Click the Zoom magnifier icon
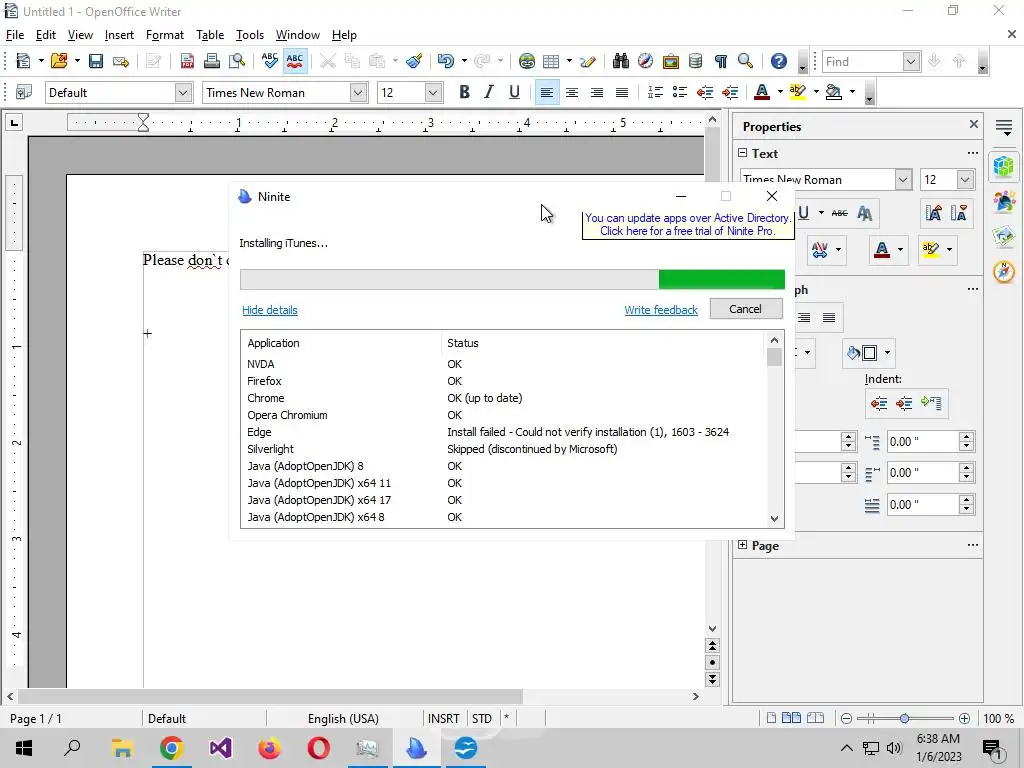 (745, 61)
